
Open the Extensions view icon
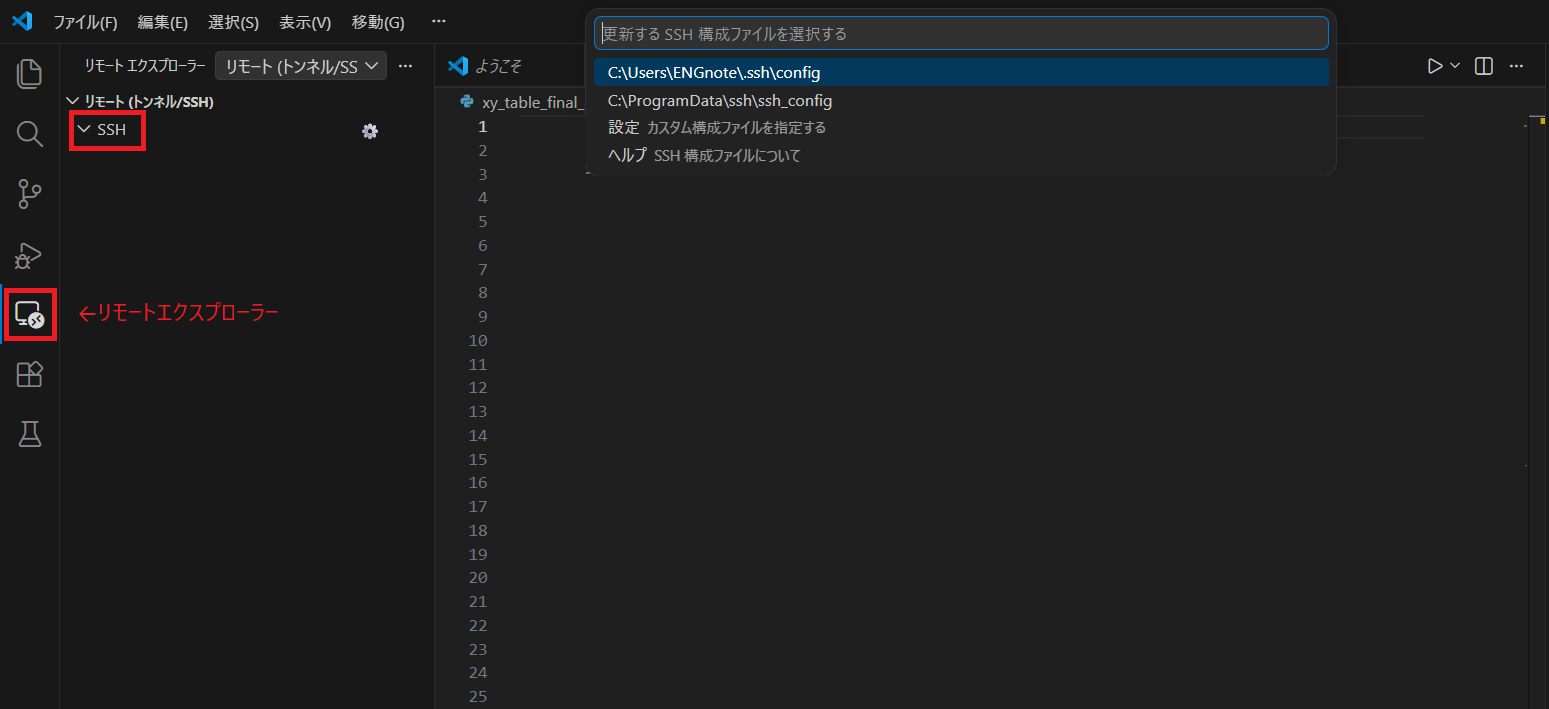pos(30,375)
